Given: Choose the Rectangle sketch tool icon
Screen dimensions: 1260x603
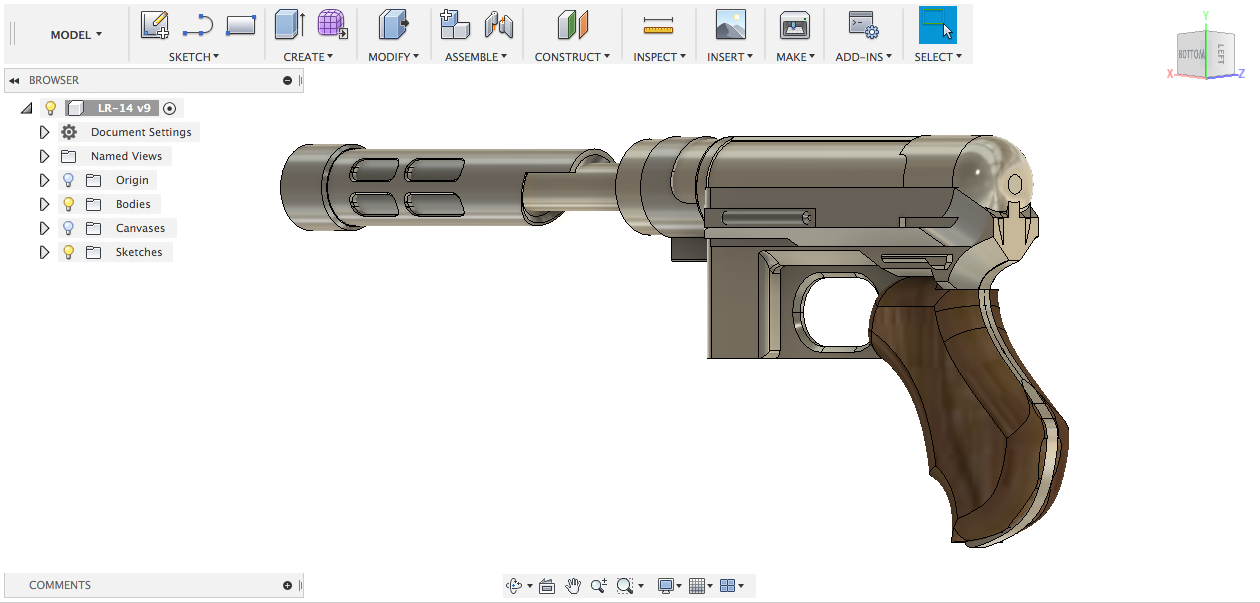Looking at the screenshot, I should (x=241, y=24).
